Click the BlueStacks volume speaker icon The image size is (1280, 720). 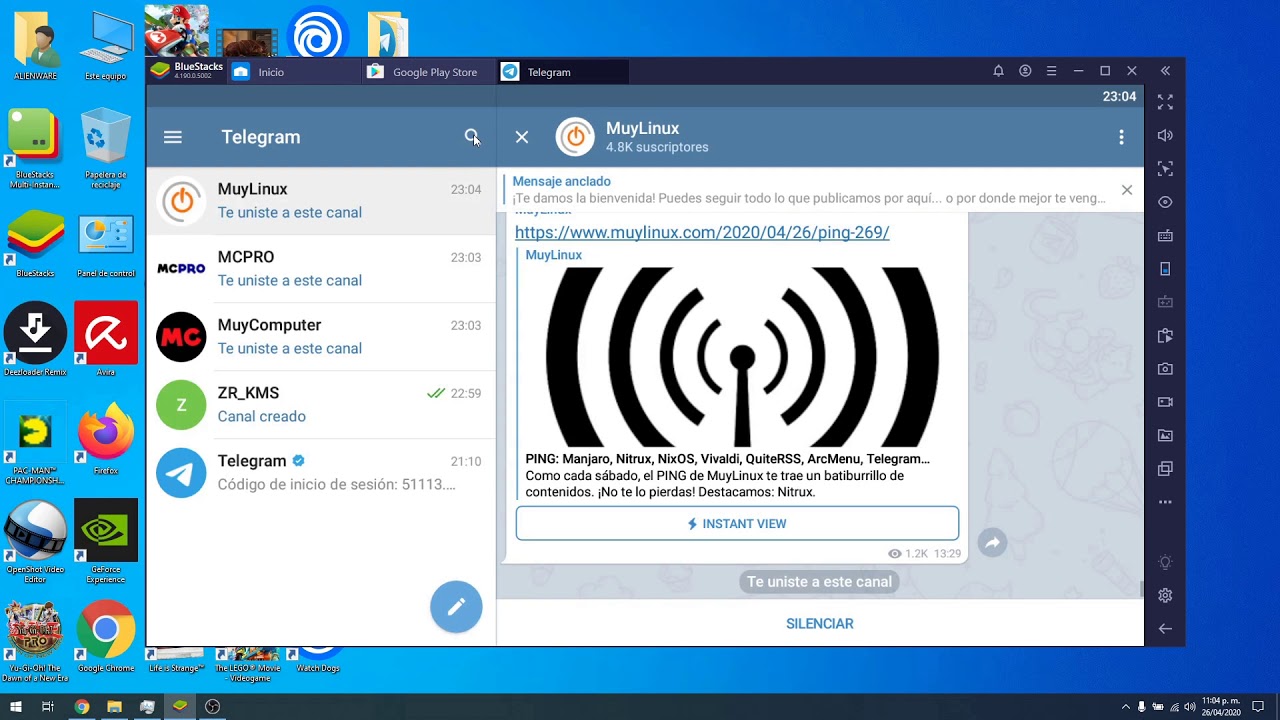pos(1165,135)
